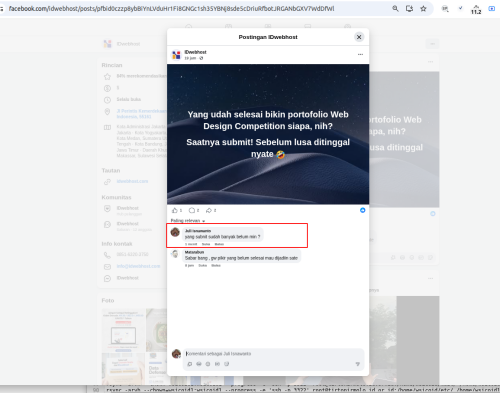Click idwebhost.com link under Tautan in background page
This screenshot has width=500, height=393.
click(132, 181)
